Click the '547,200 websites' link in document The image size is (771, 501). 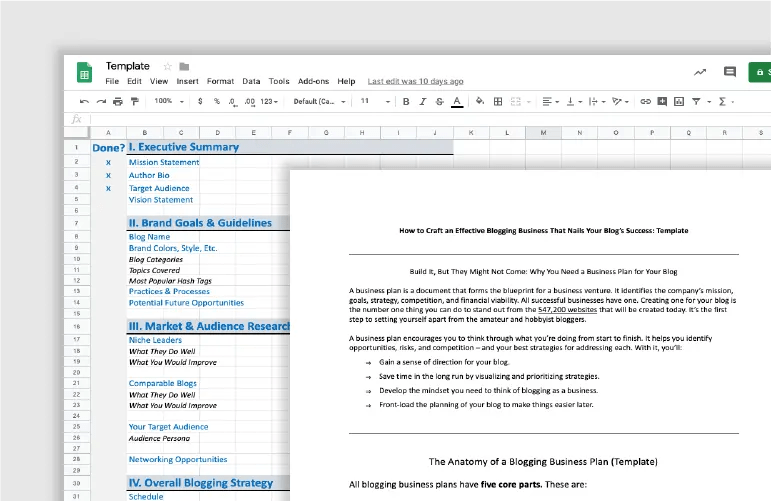point(567,310)
